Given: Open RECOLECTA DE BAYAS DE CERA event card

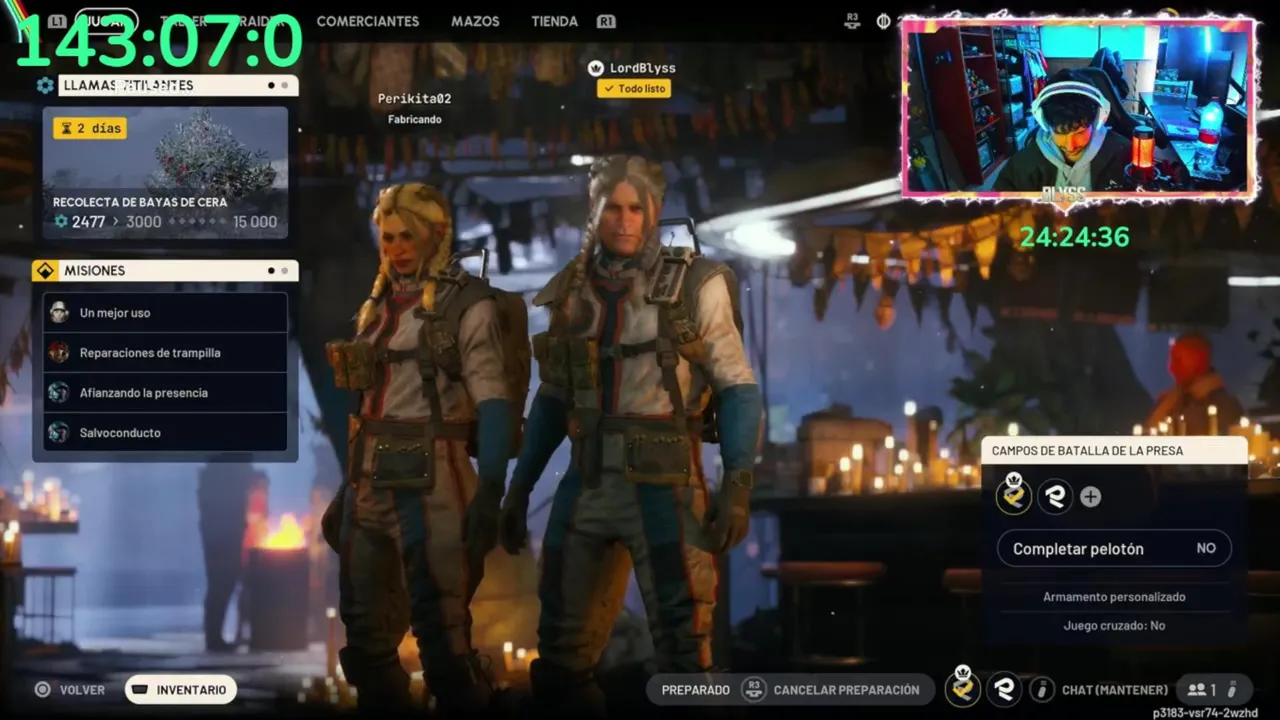Looking at the screenshot, I should pos(165,173).
